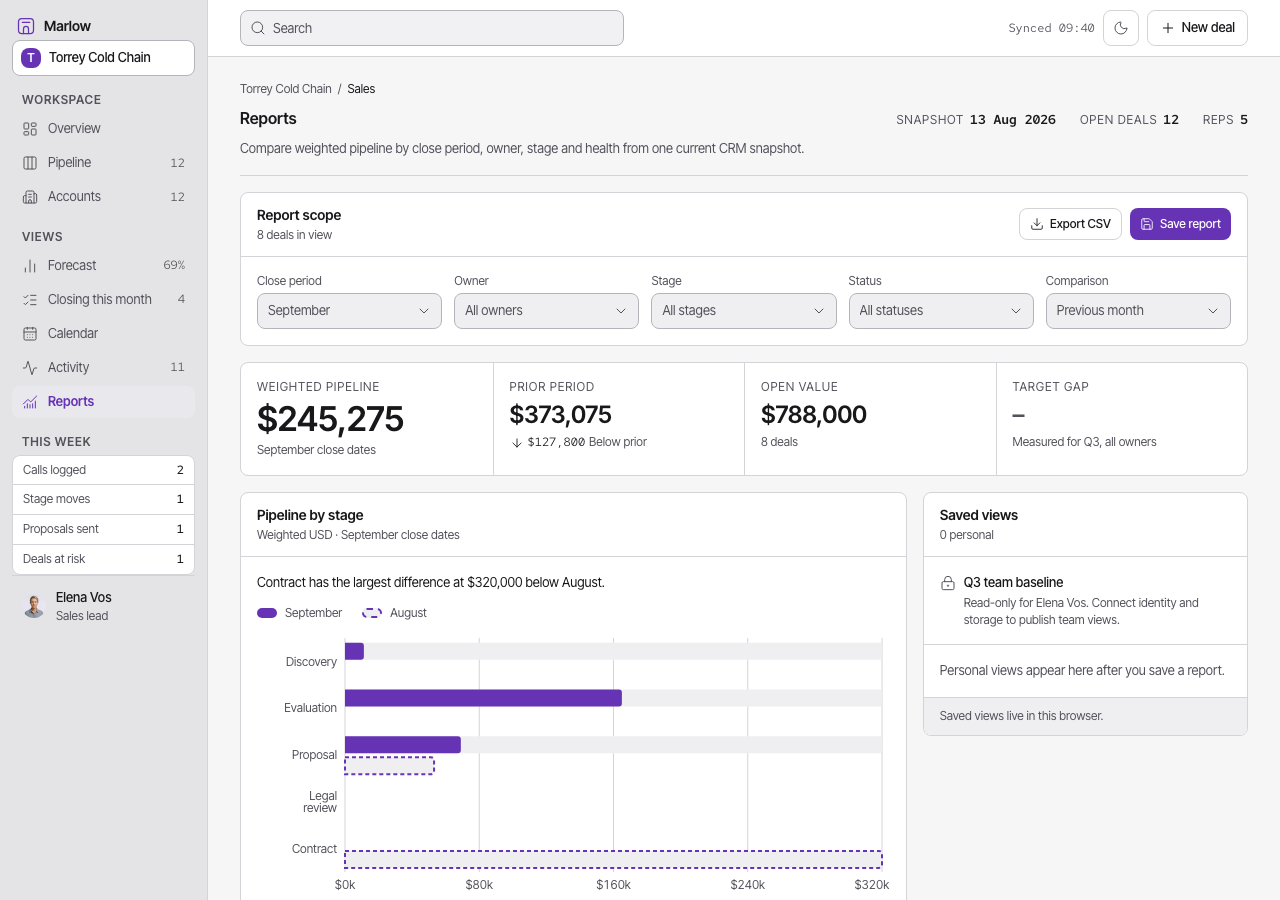Image resolution: width=1280 pixels, height=900 pixels.
Task: Click the Proposal August dashed bar
Action: pos(389,766)
